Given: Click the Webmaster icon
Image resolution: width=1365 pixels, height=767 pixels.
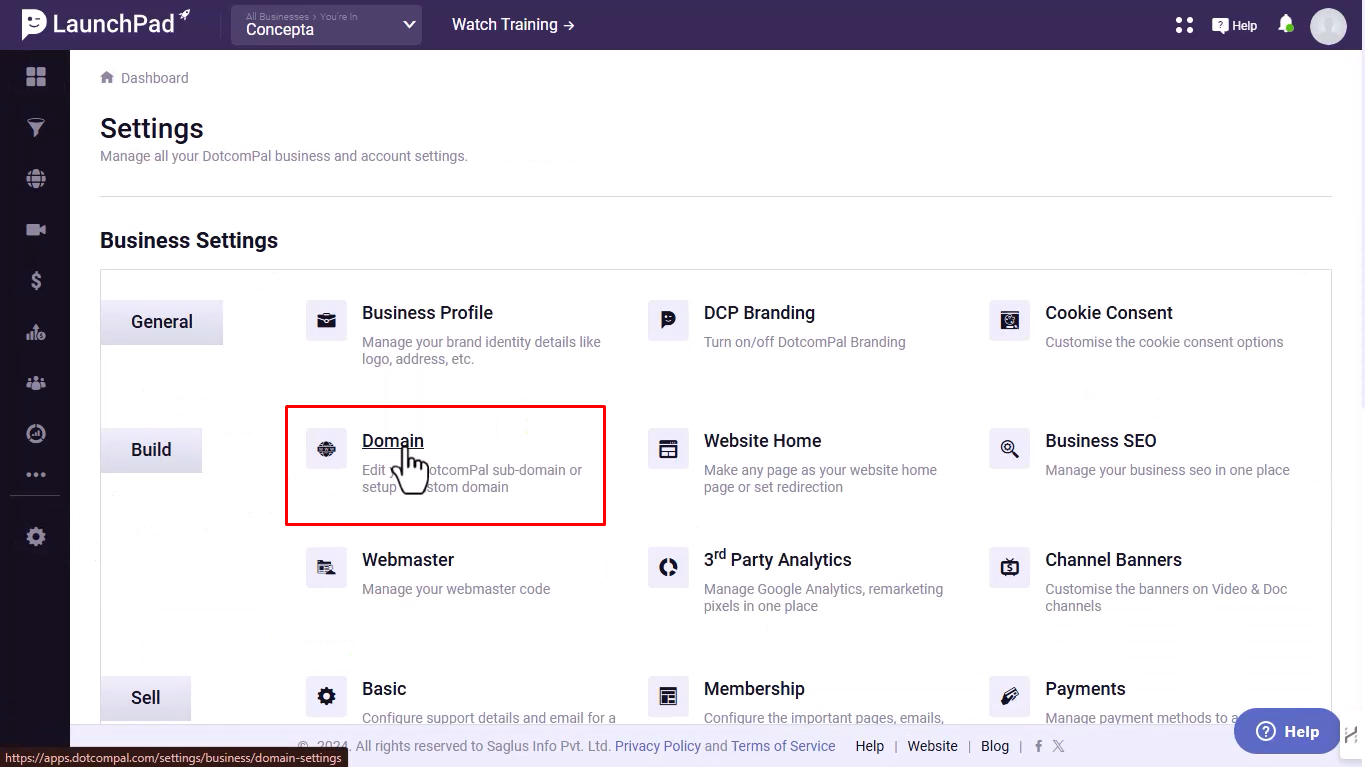Looking at the screenshot, I should 326,568.
